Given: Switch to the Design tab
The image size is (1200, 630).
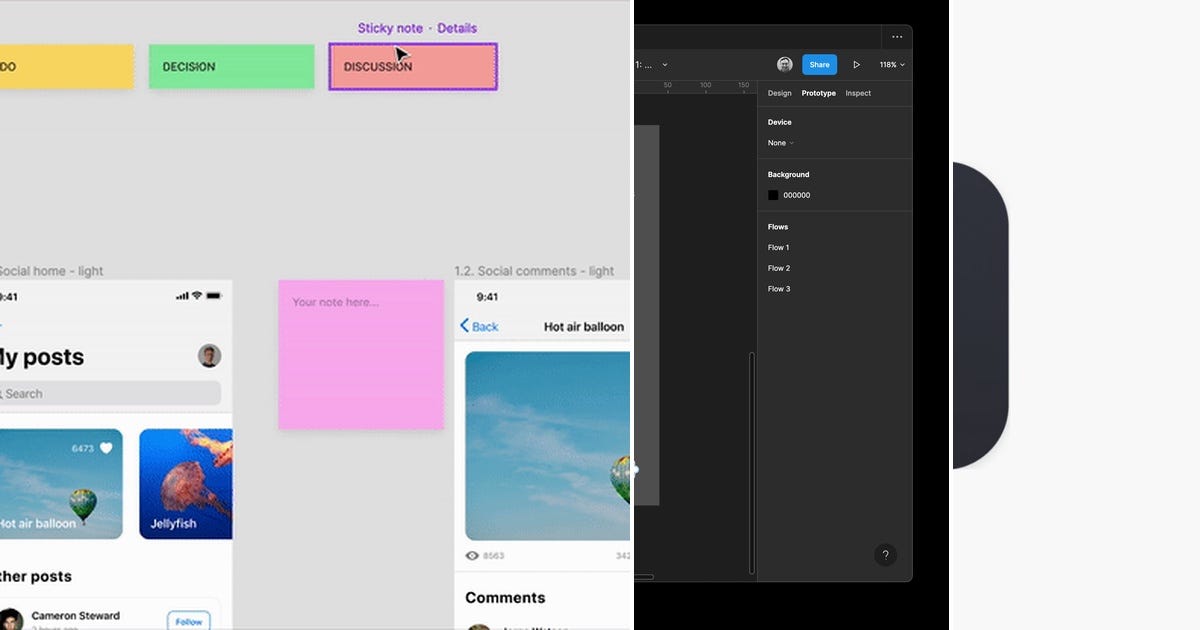Looking at the screenshot, I should click(780, 93).
